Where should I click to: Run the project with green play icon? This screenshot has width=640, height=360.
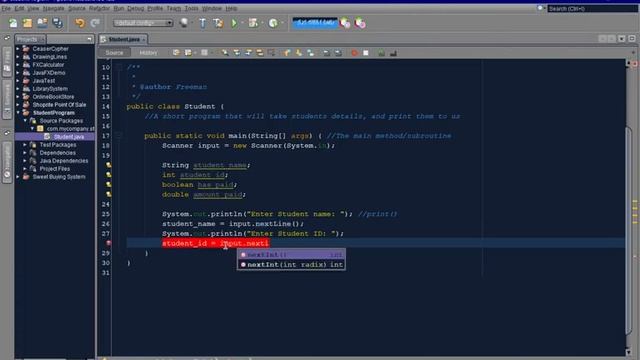(x=234, y=23)
